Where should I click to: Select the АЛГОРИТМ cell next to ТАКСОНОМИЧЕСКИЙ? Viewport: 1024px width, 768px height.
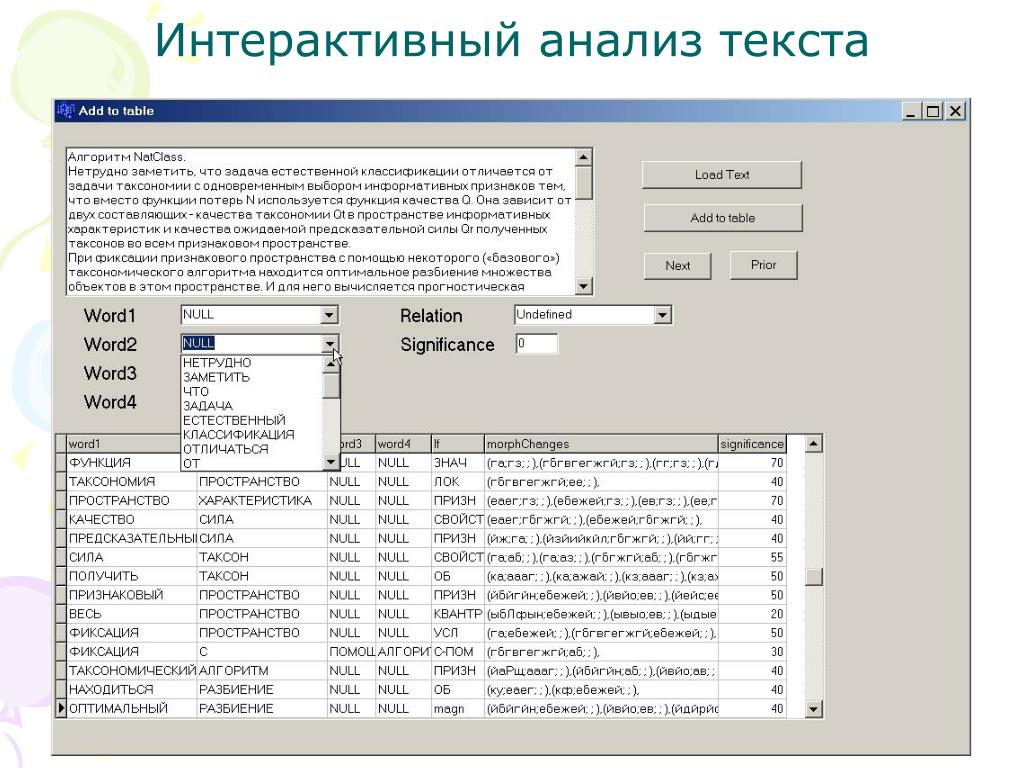(262, 671)
